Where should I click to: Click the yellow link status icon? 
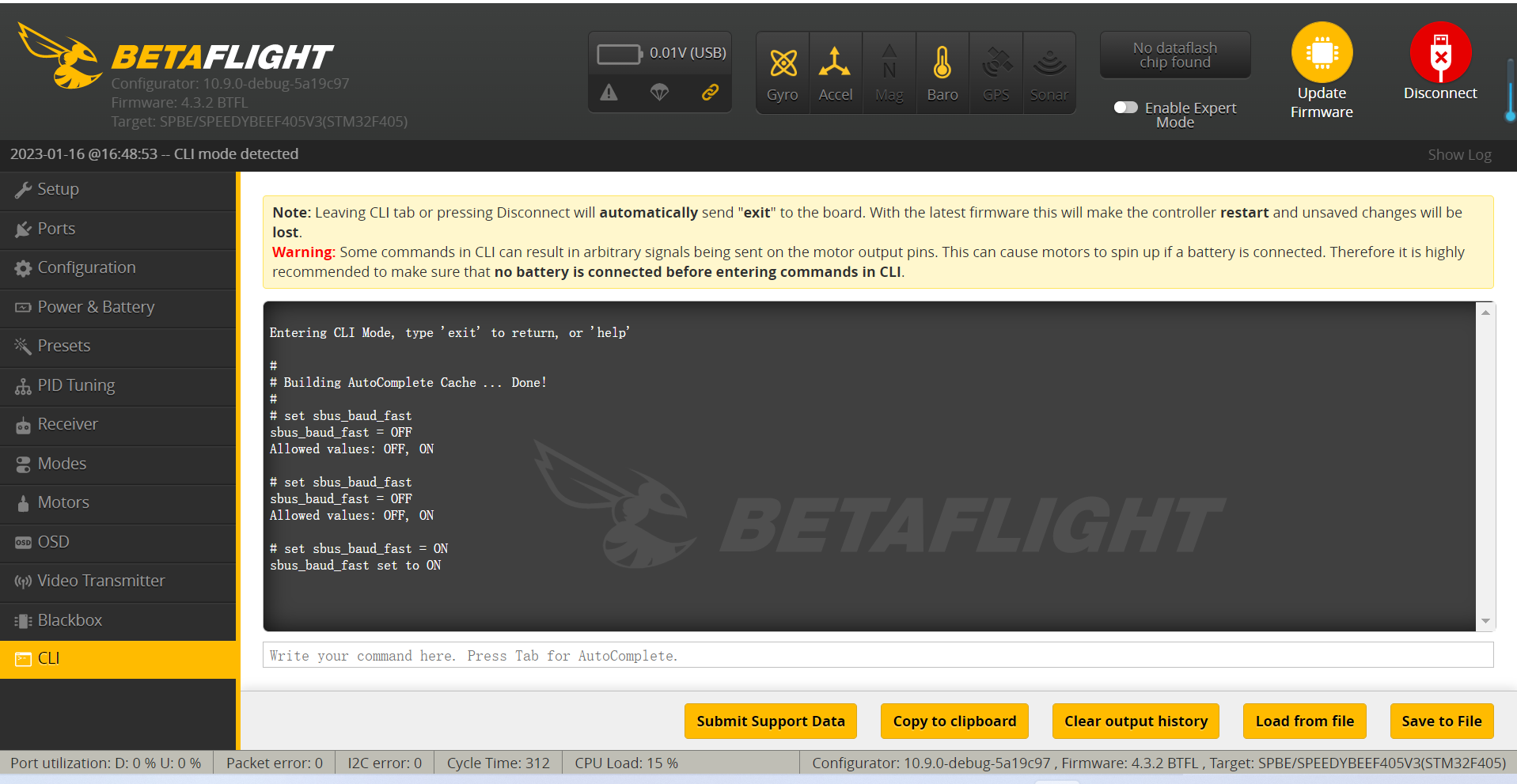pyautogui.click(x=710, y=93)
